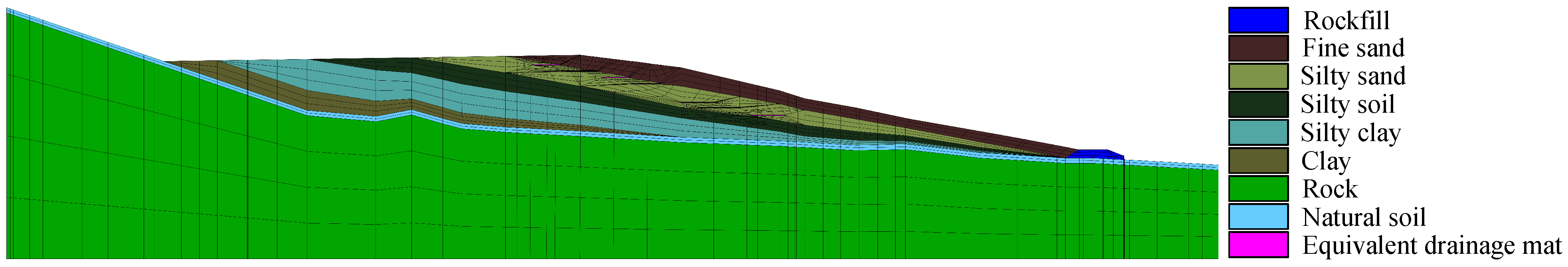Click the brown Clay legend swatch
Viewport: 1568px width, 267px height.
[x=1258, y=160]
